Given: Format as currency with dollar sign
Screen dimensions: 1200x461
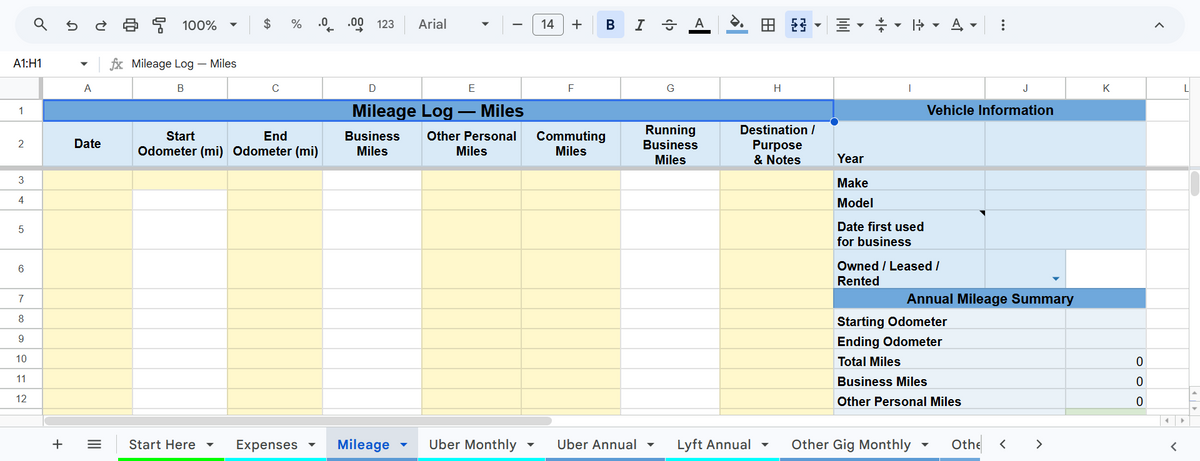Looking at the screenshot, I should pos(267,24).
